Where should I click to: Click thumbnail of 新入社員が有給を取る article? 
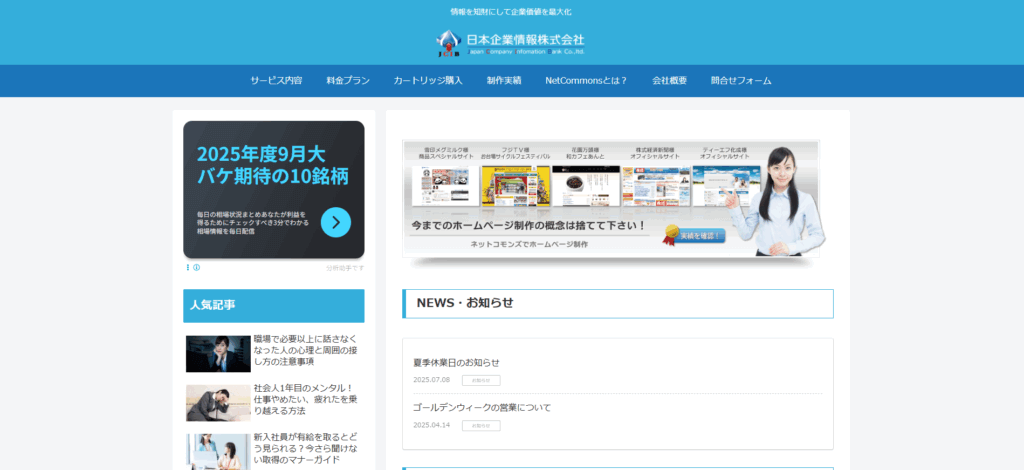pos(218,450)
